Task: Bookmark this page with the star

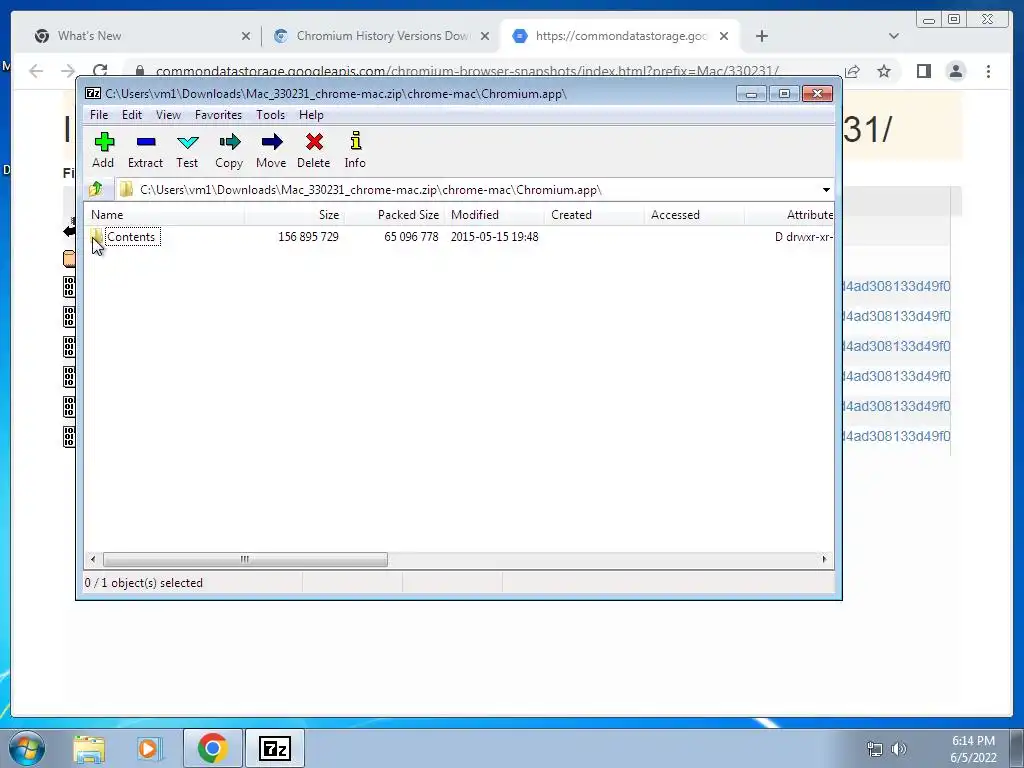Action: point(884,71)
